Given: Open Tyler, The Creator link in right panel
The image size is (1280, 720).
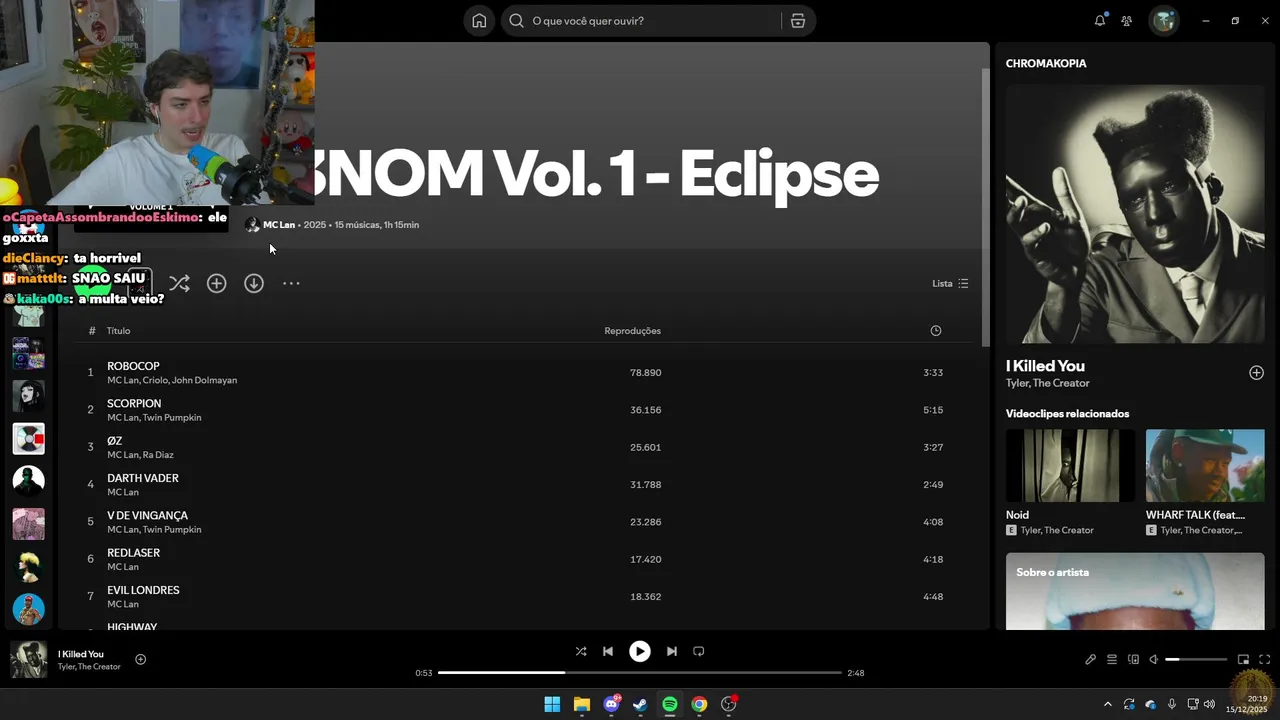Looking at the screenshot, I should pyautogui.click(x=1048, y=383).
